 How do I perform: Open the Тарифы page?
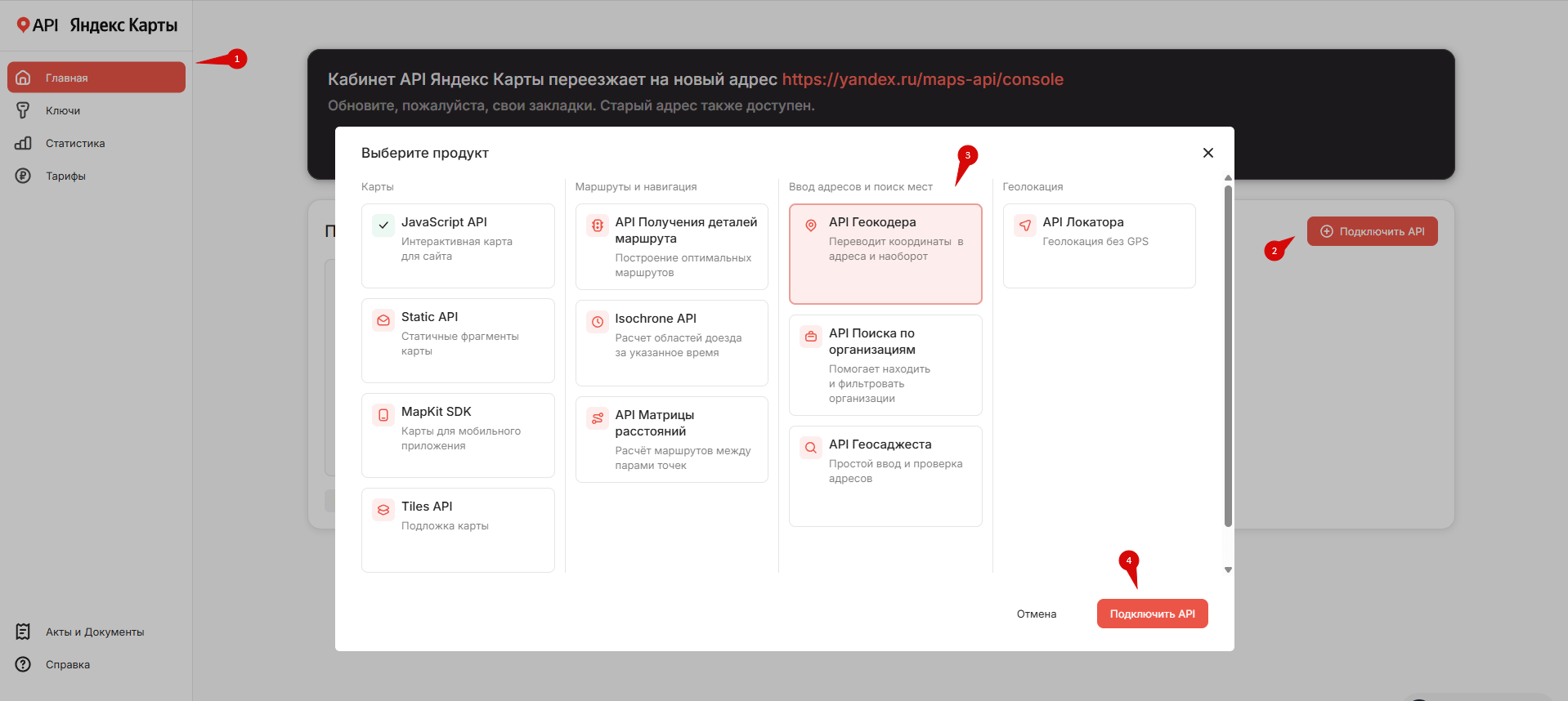[x=96, y=176]
